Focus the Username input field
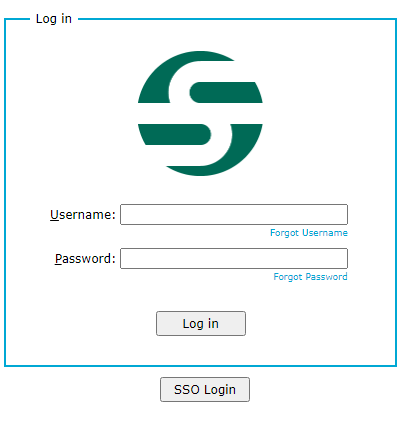The image size is (405, 425). (x=234, y=214)
